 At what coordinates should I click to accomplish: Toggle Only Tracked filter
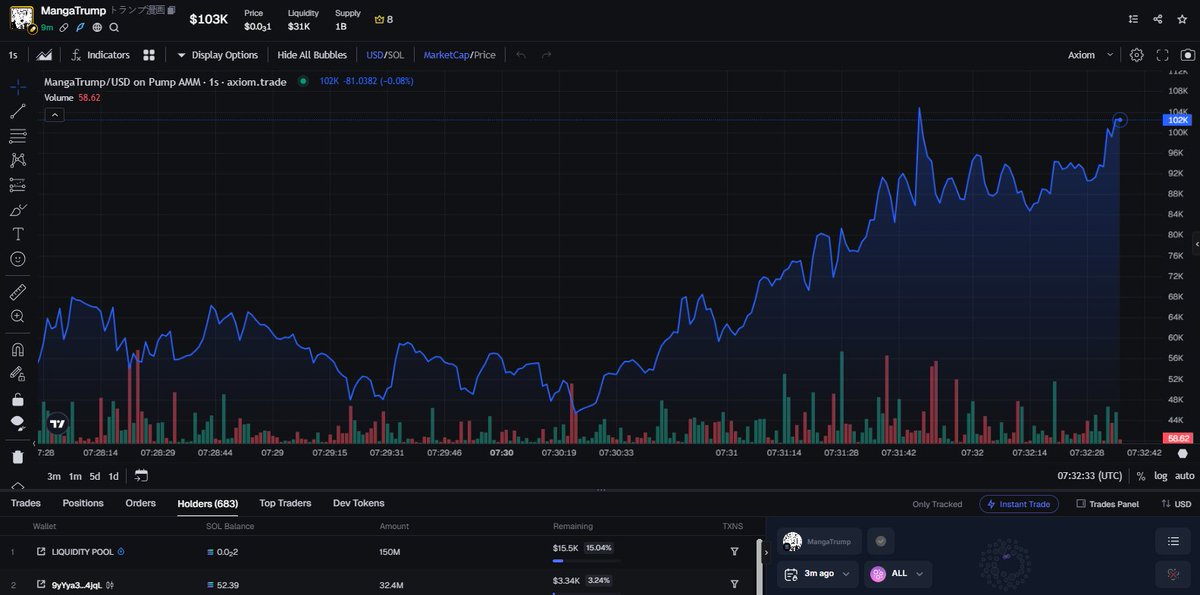tap(937, 504)
